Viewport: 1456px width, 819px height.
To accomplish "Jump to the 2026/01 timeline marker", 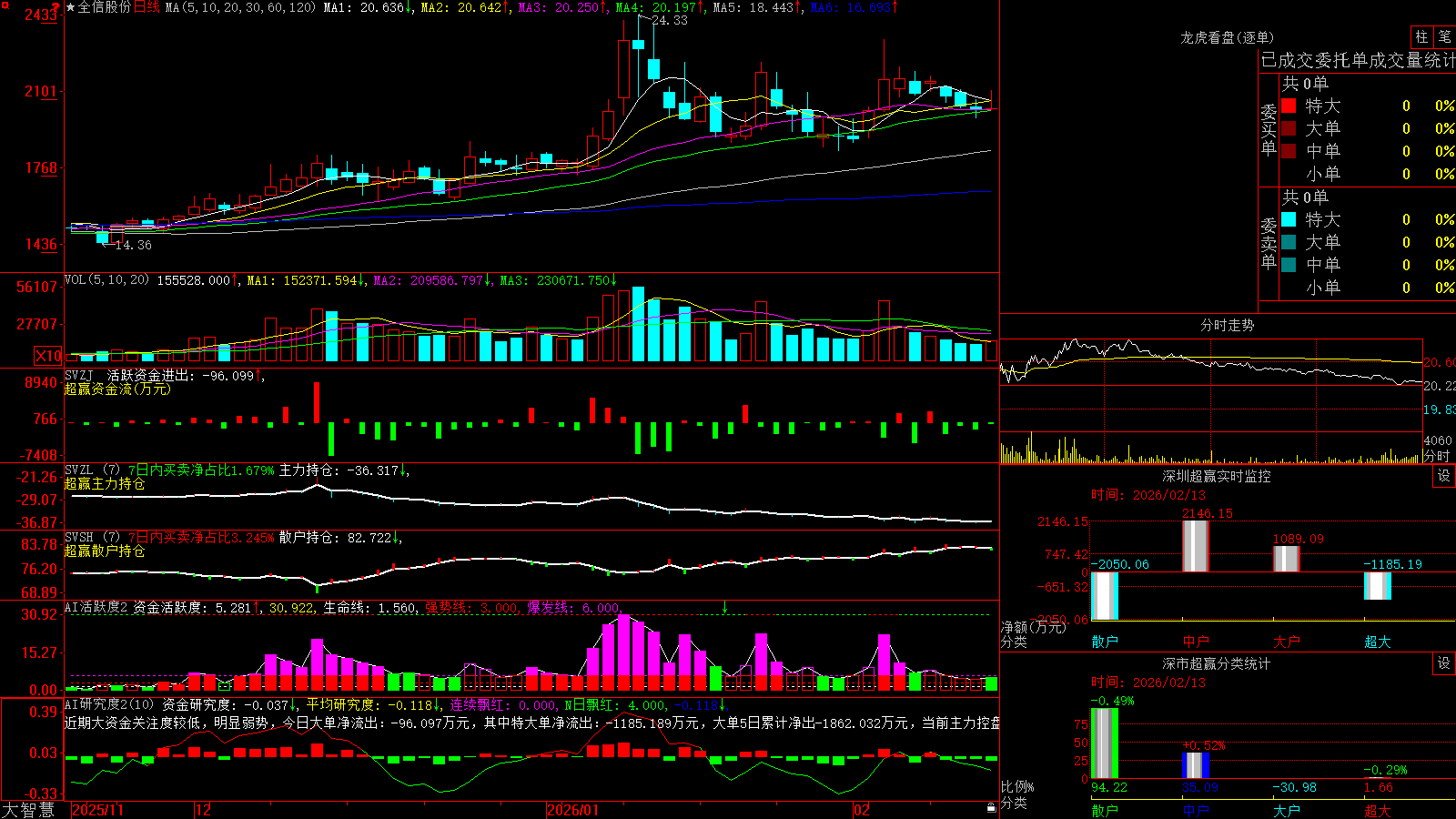I will [572, 810].
